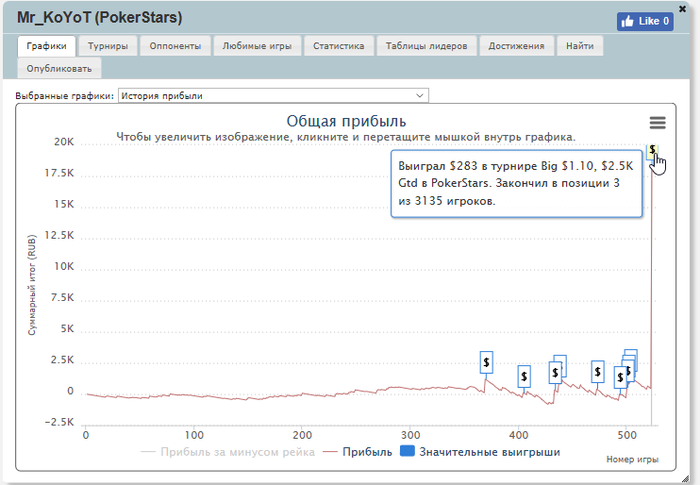Expand the История прибыли dropdown
The height and width of the screenshot is (485, 700).
pos(273,96)
